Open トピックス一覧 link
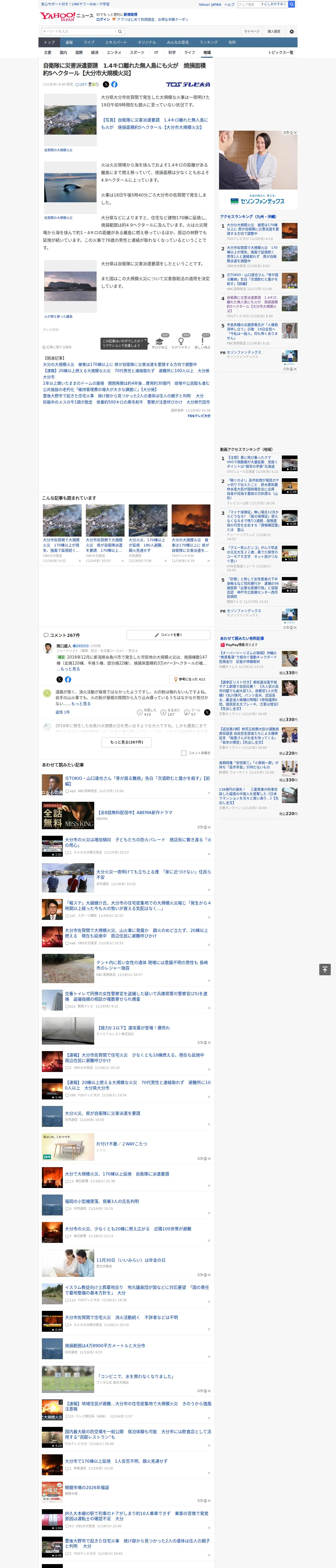Screen dimensions: 336x1568 coord(281,52)
